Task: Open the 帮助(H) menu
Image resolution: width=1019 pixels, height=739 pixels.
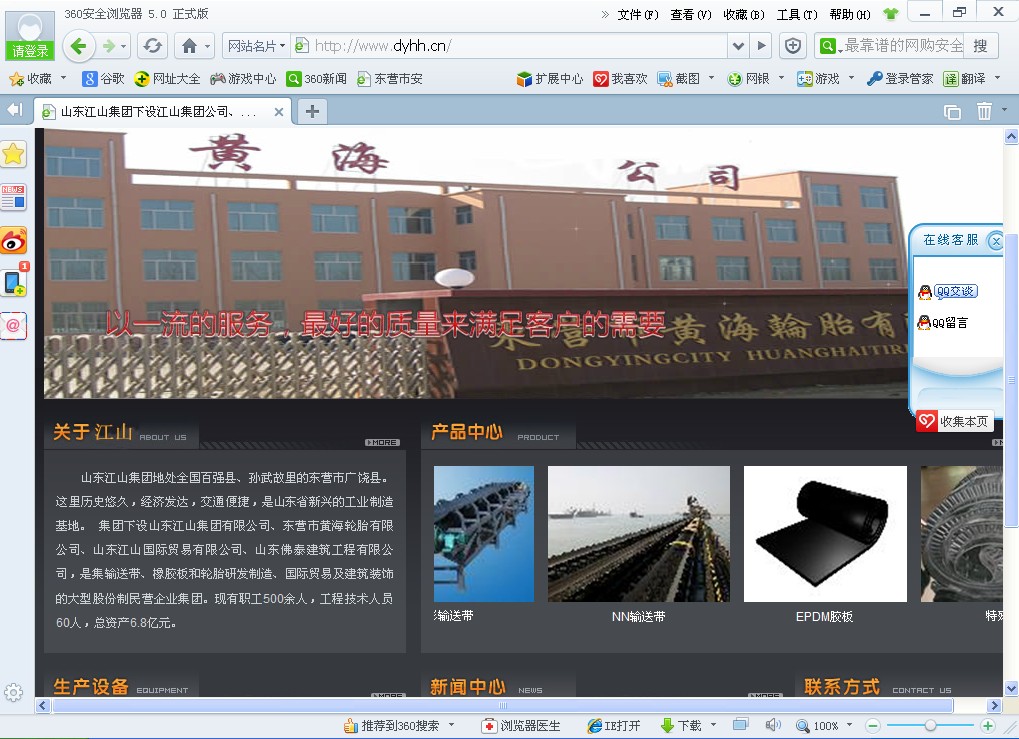Action: (850, 14)
